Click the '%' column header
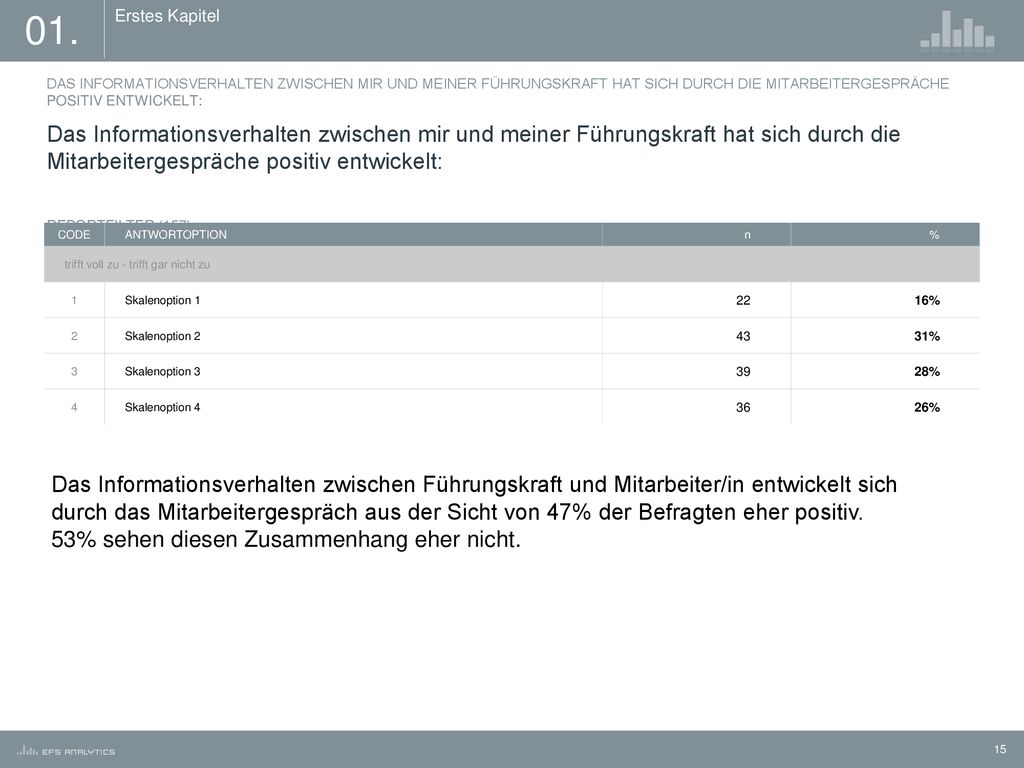Screen dimensions: 1024x768 (934, 235)
